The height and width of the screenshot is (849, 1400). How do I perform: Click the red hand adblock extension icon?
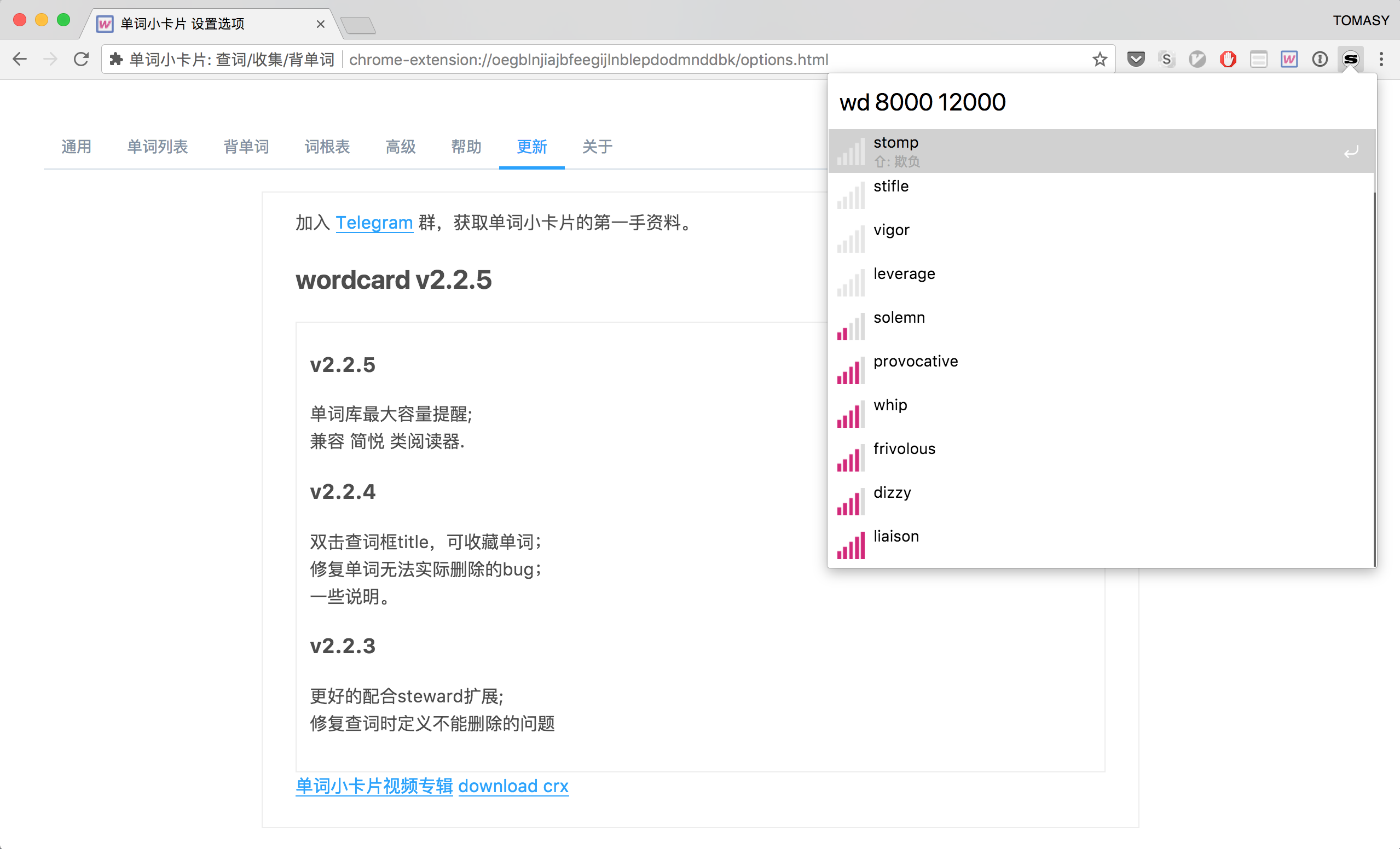pos(1227,59)
